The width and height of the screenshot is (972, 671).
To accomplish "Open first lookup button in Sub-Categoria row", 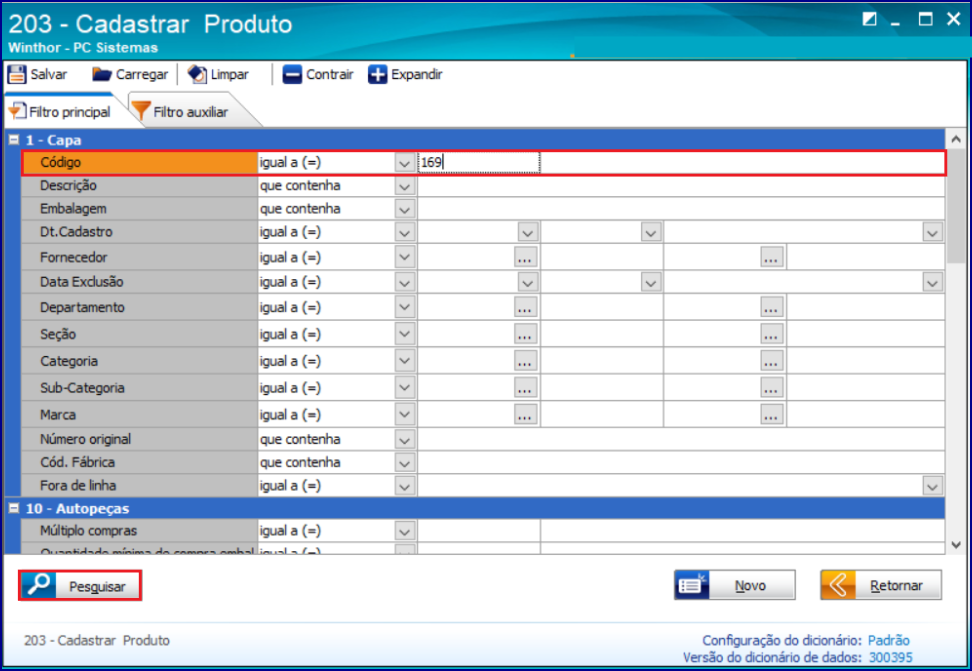I will click(525, 388).
